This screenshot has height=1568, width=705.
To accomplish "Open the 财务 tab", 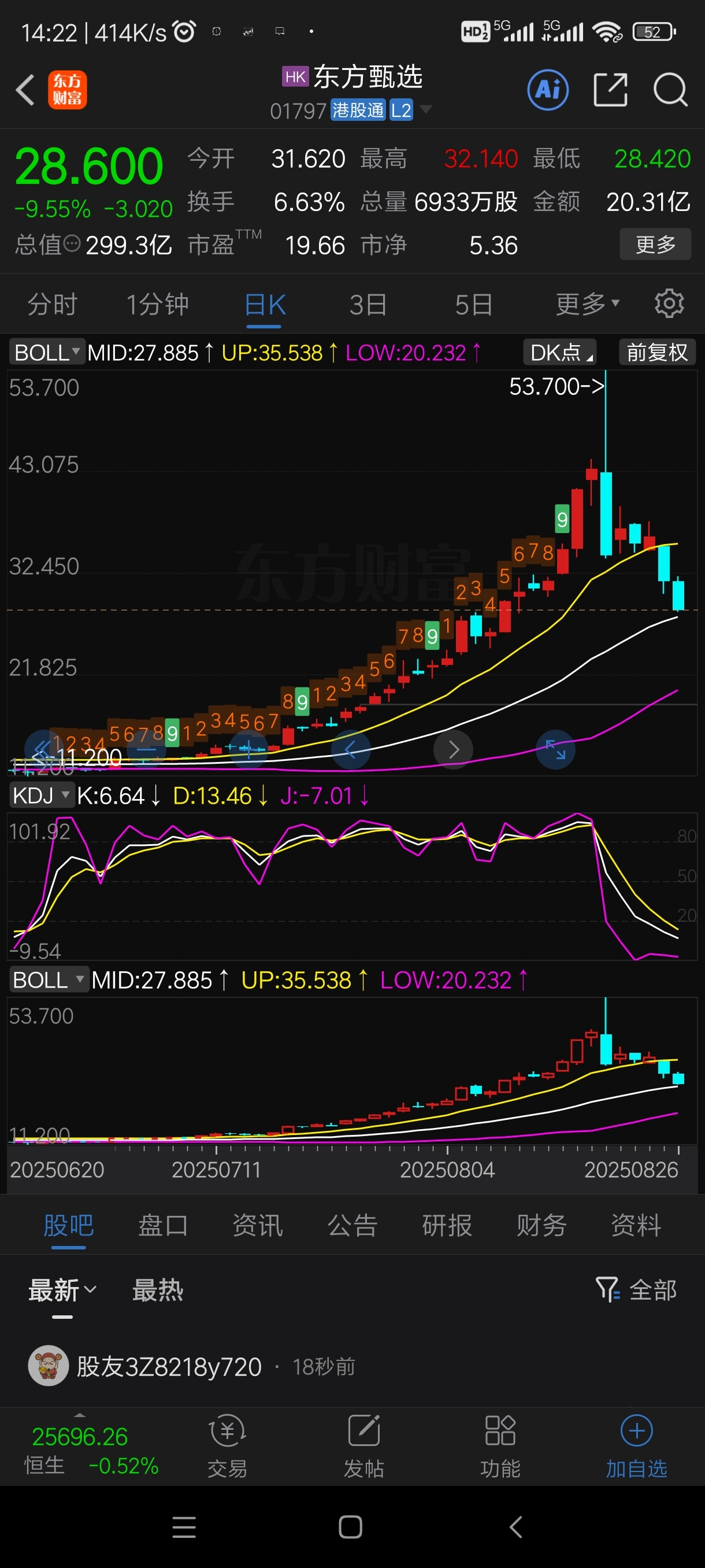I will 541,1225.
